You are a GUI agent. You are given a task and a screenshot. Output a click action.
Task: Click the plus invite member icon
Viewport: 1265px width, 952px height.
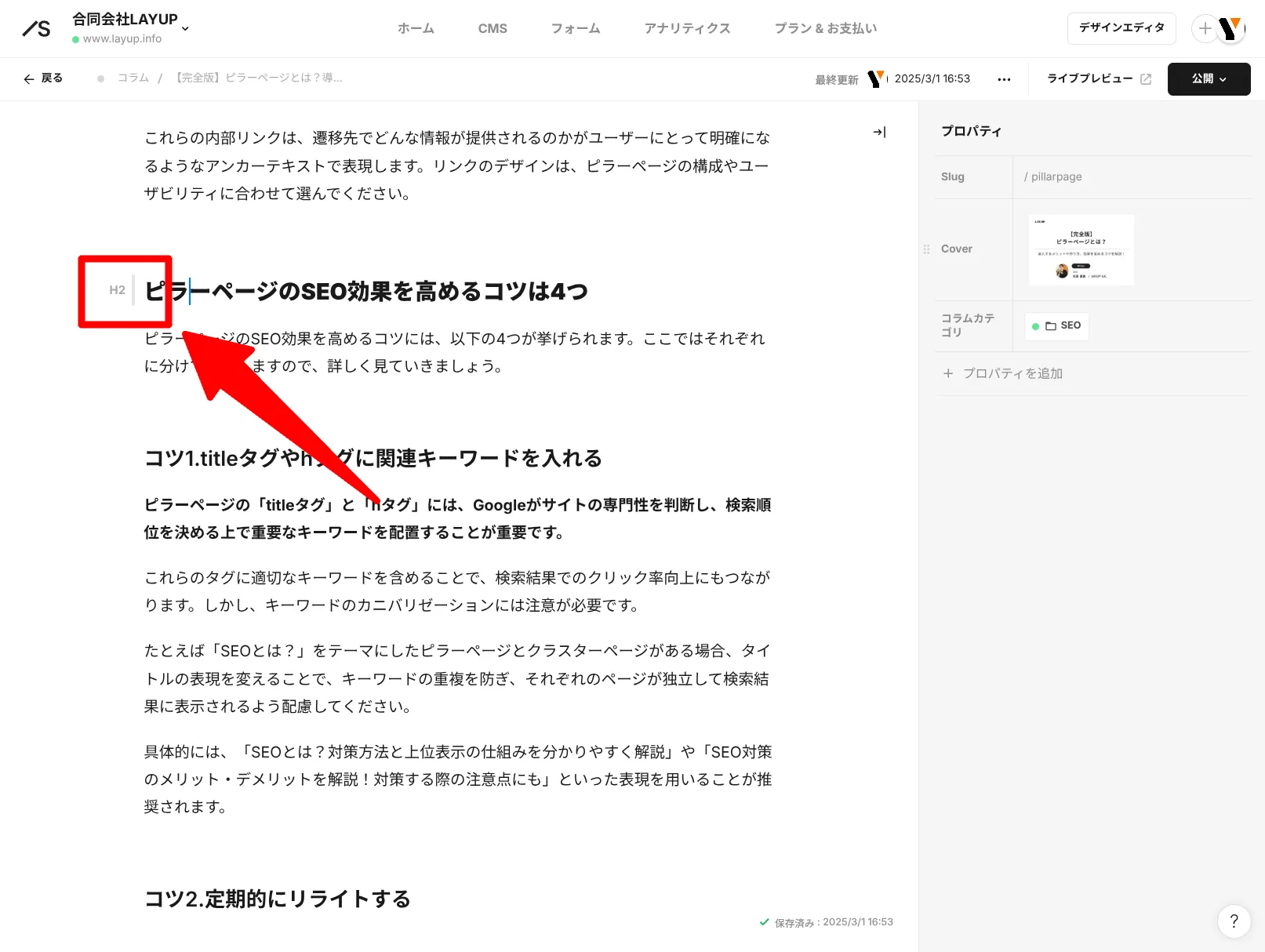(x=1205, y=29)
